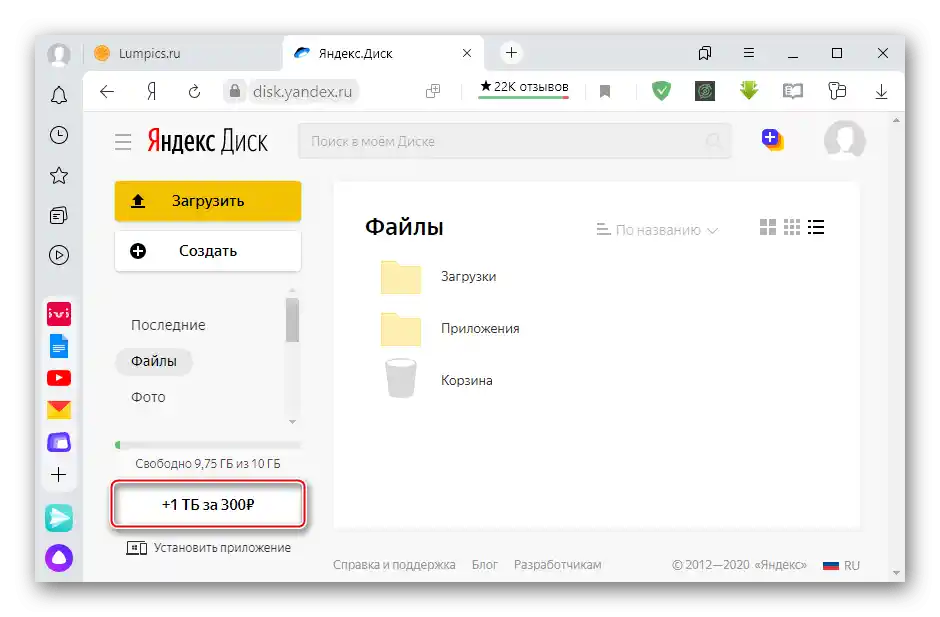
Task: Click the +1 ТБ за 300₽ button
Action: point(208,505)
